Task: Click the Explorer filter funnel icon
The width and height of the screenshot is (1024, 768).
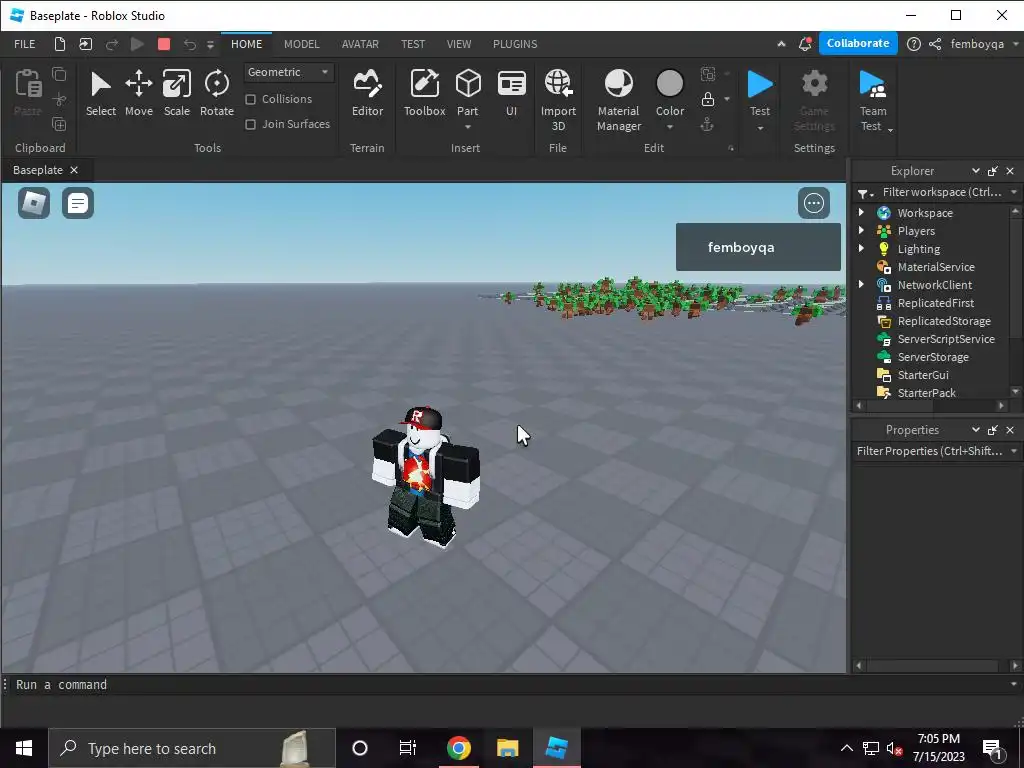Action: (863, 193)
